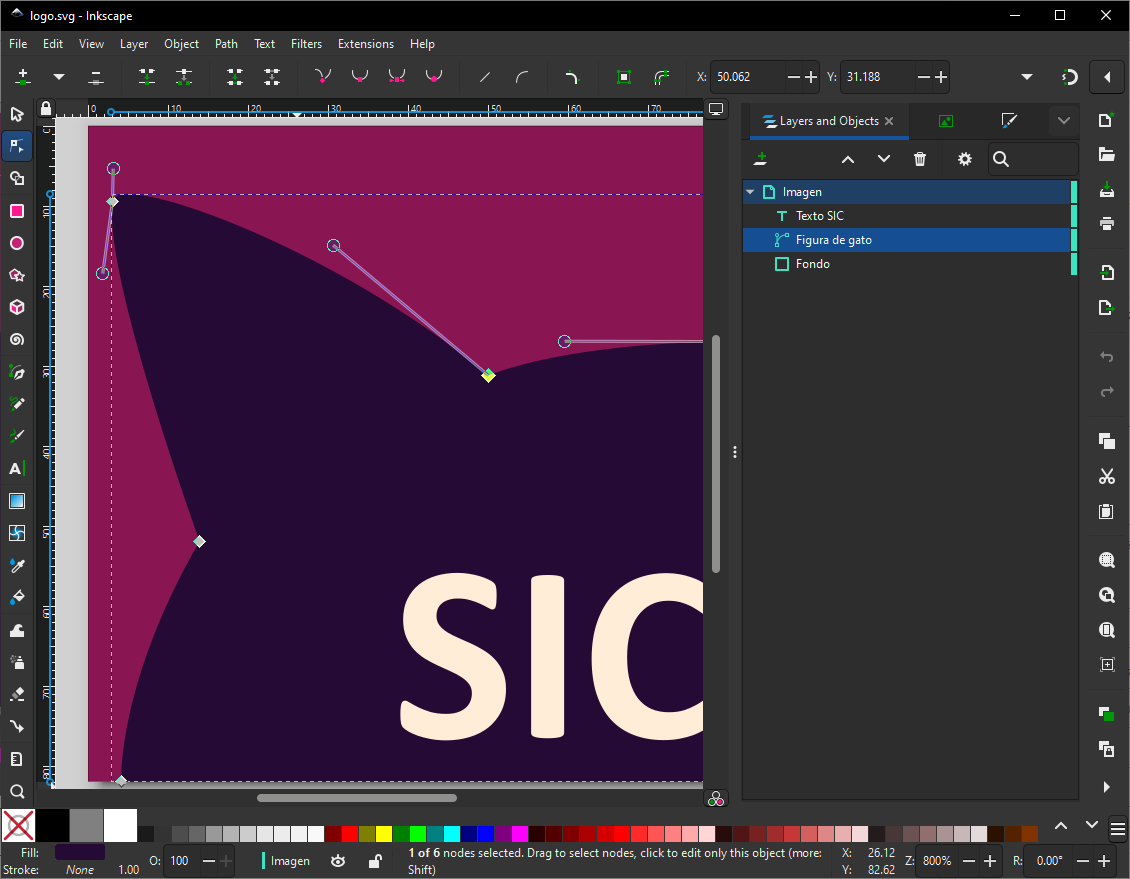Select the Rectangle tool
The height and width of the screenshot is (879, 1130).
tap(16, 211)
